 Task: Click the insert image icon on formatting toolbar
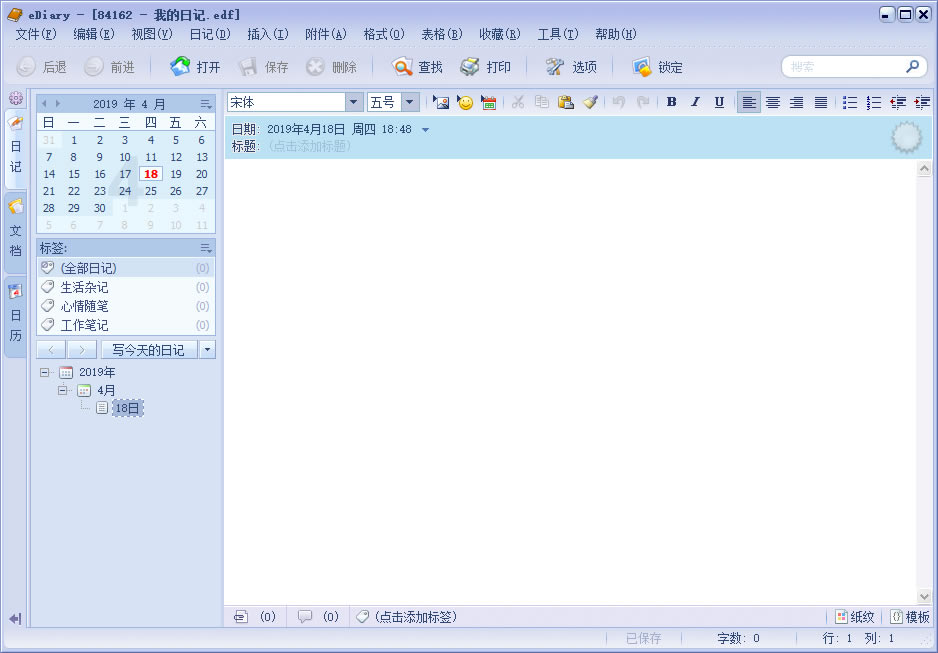click(441, 101)
